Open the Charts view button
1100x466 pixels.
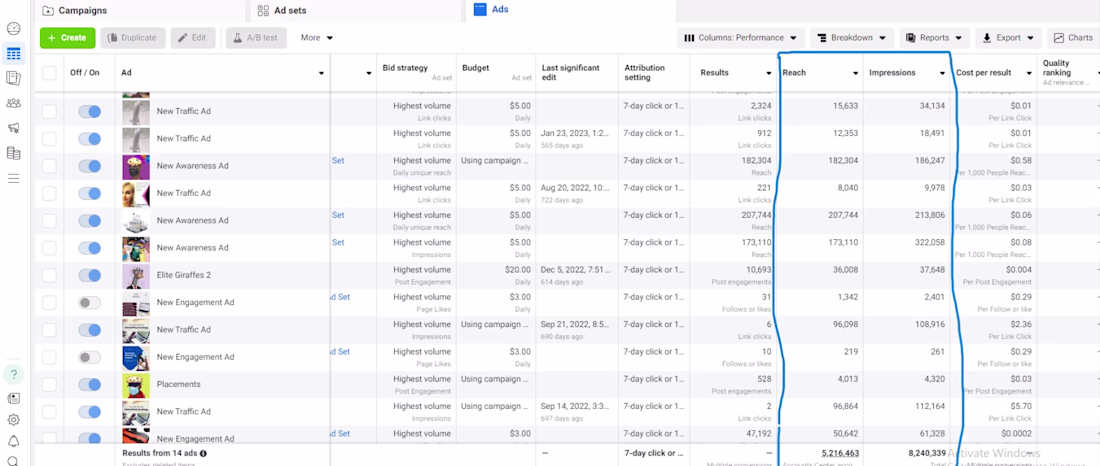point(1072,38)
